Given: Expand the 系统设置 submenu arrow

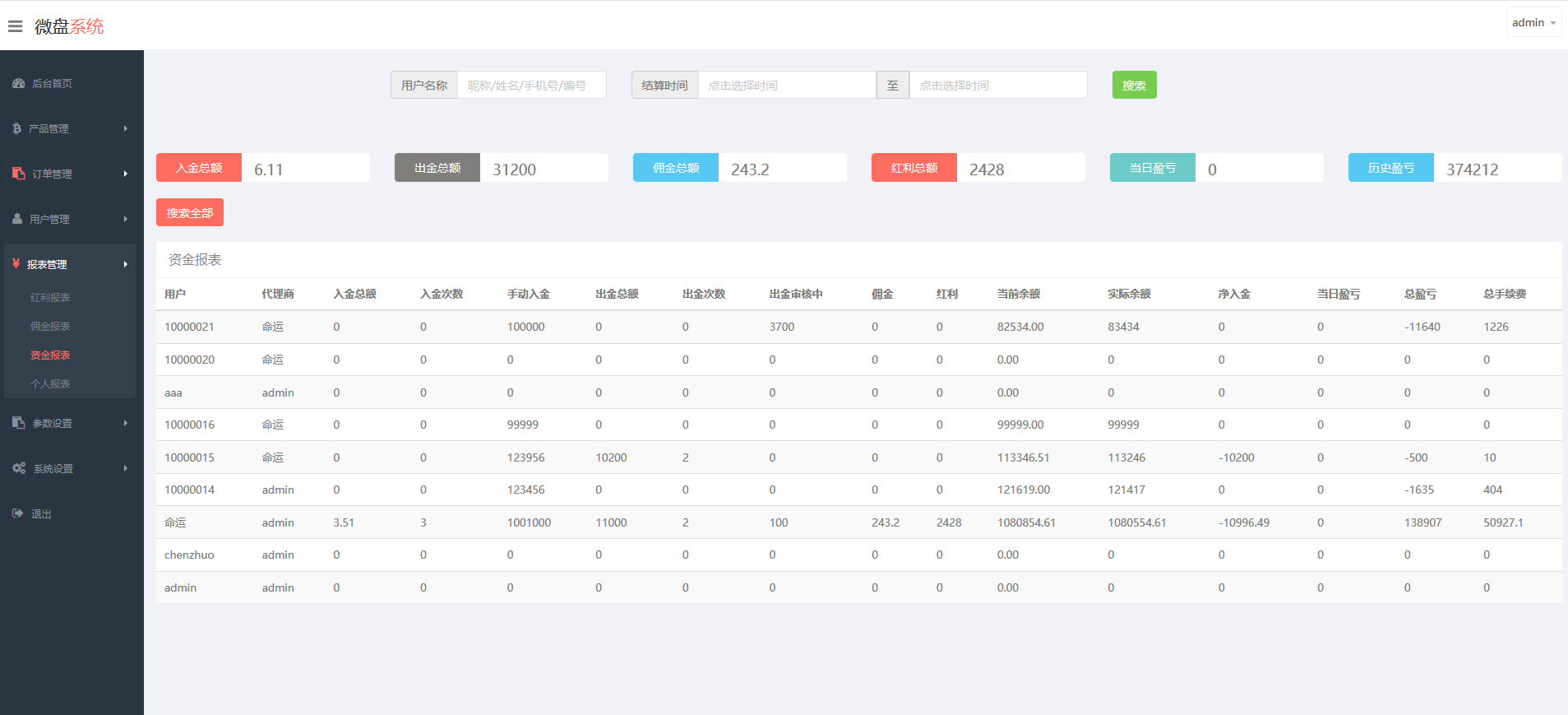Looking at the screenshot, I should click(x=126, y=468).
